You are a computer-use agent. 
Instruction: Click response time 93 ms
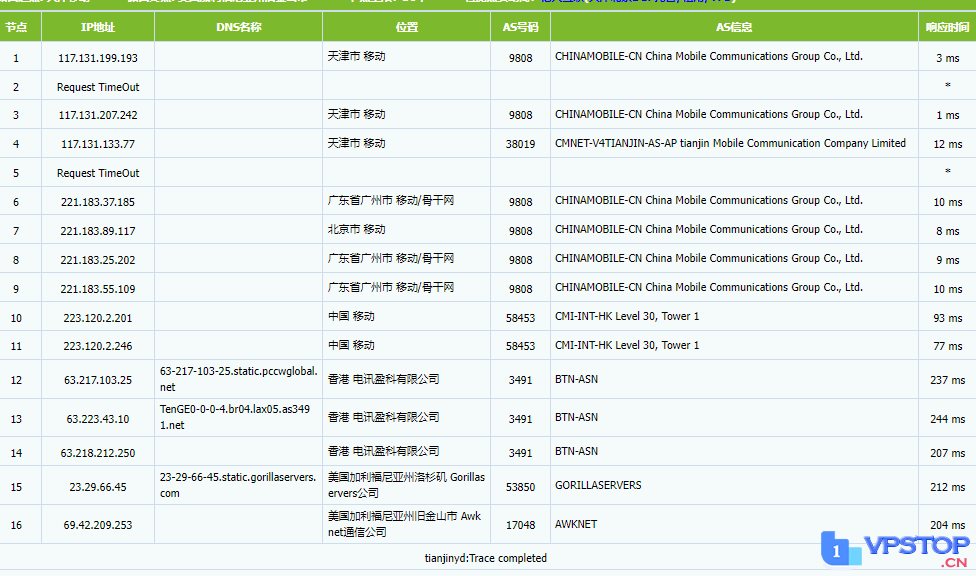(x=947, y=318)
